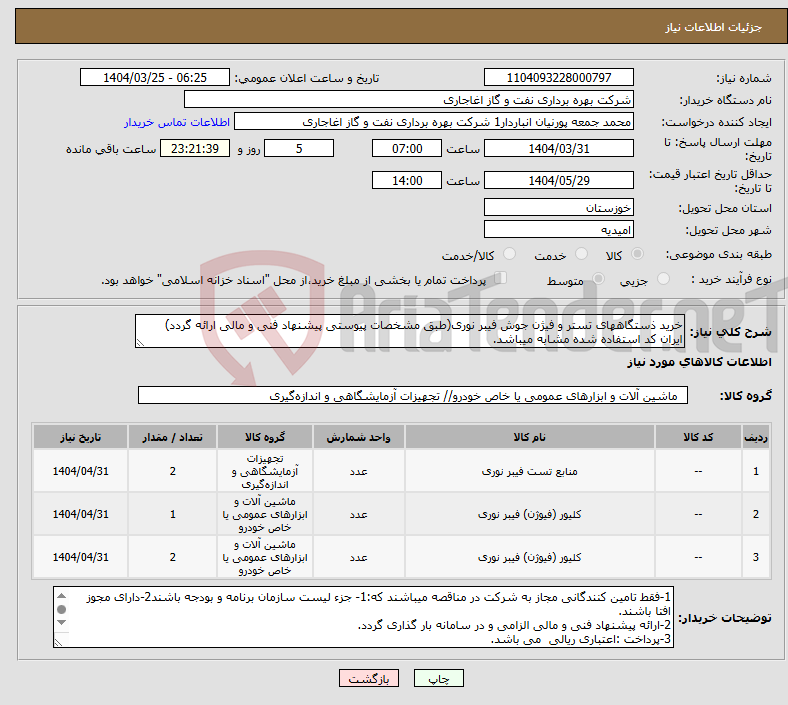
Task: Click the request creator name field
Action: (434, 122)
